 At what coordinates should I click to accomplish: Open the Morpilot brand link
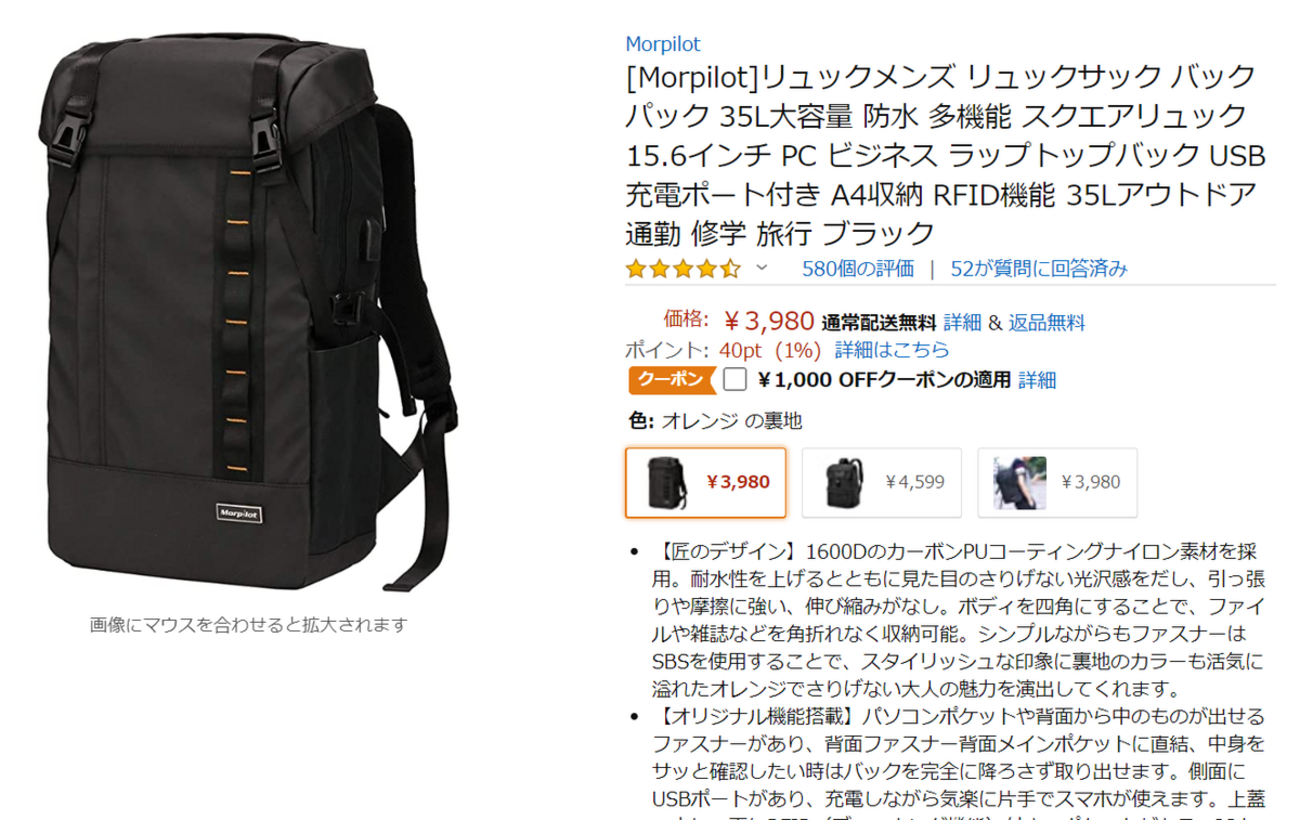click(x=663, y=44)
